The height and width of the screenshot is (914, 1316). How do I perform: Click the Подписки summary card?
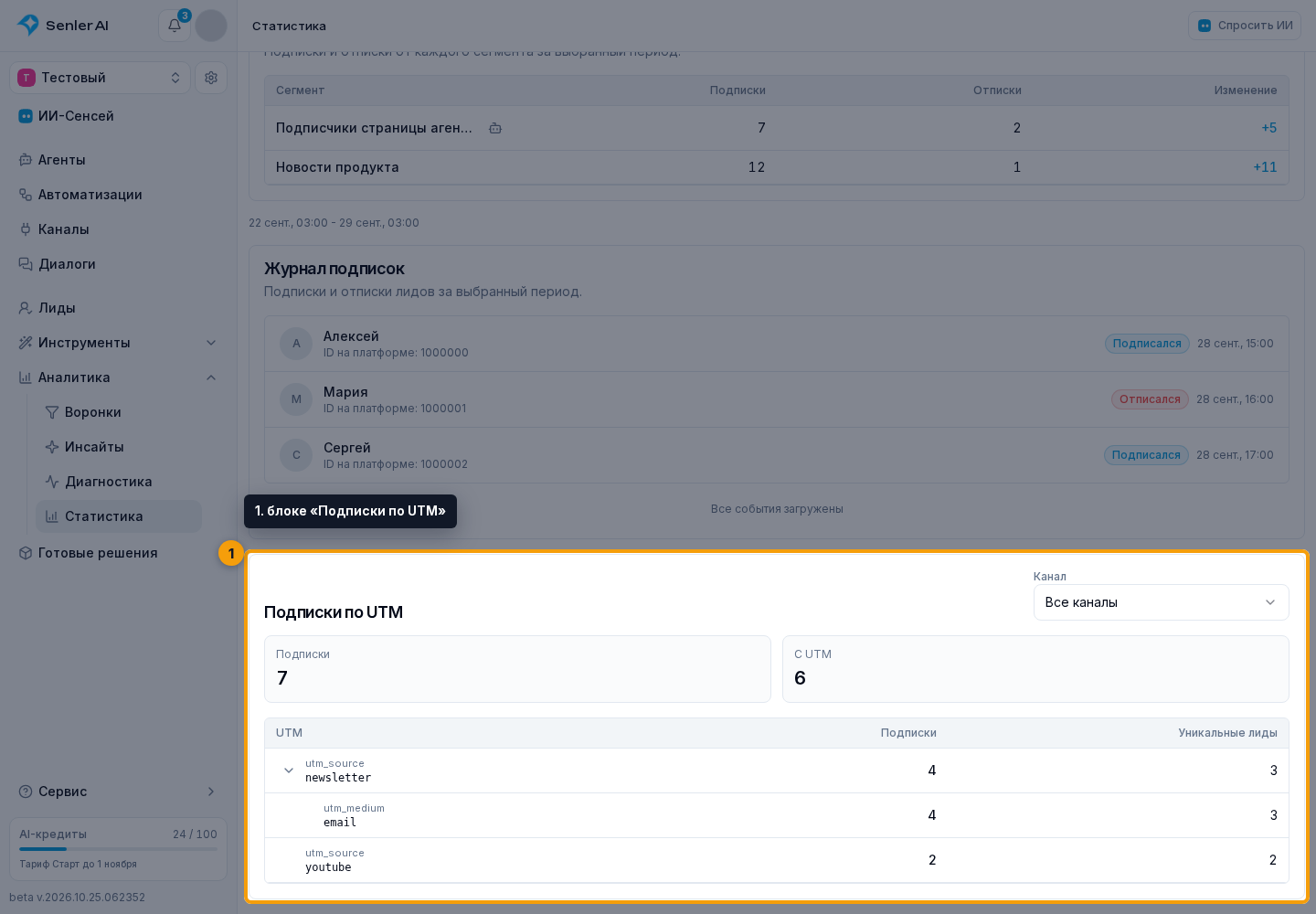point(517,669)
